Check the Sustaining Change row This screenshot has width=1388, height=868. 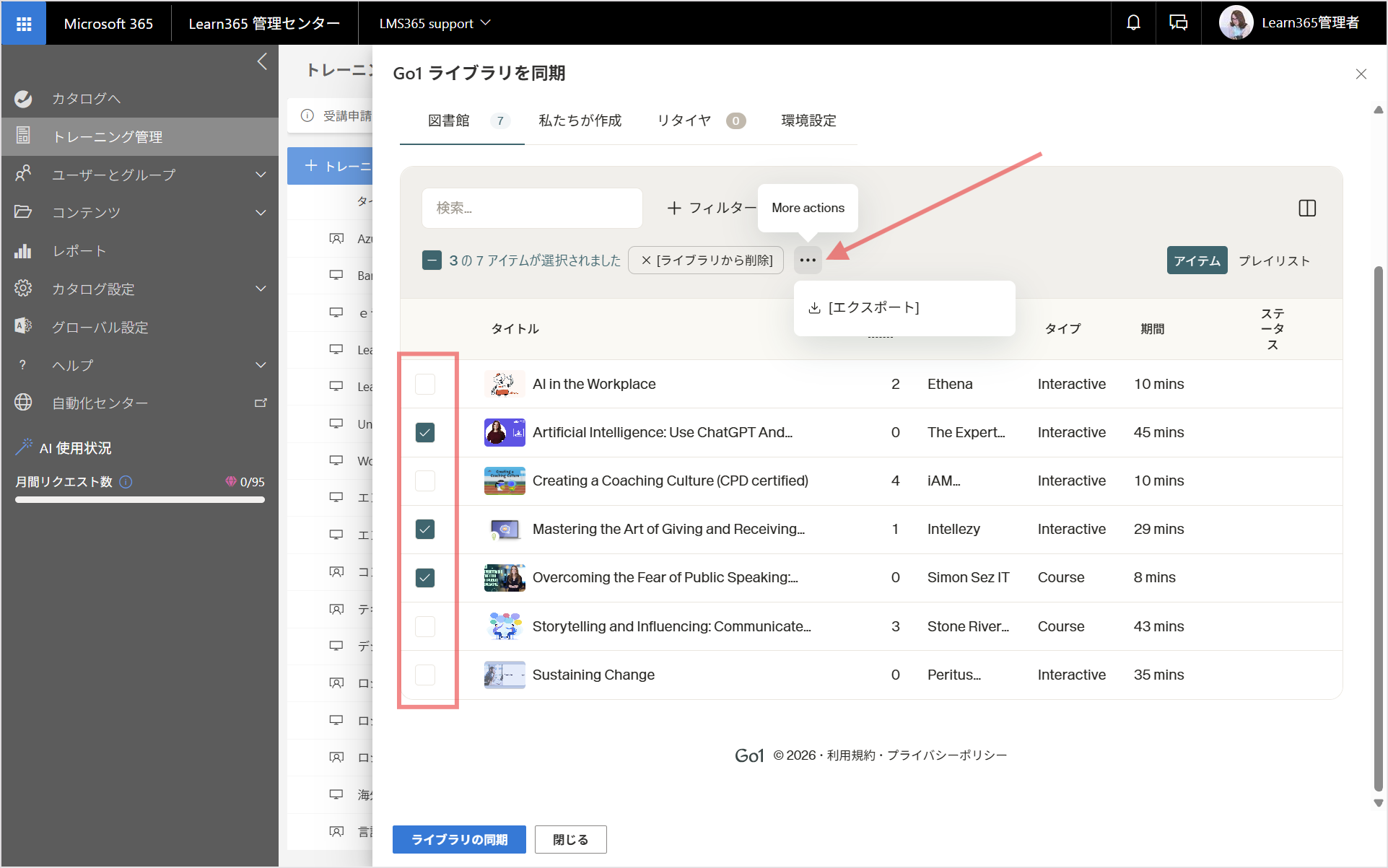coord(425,675)
